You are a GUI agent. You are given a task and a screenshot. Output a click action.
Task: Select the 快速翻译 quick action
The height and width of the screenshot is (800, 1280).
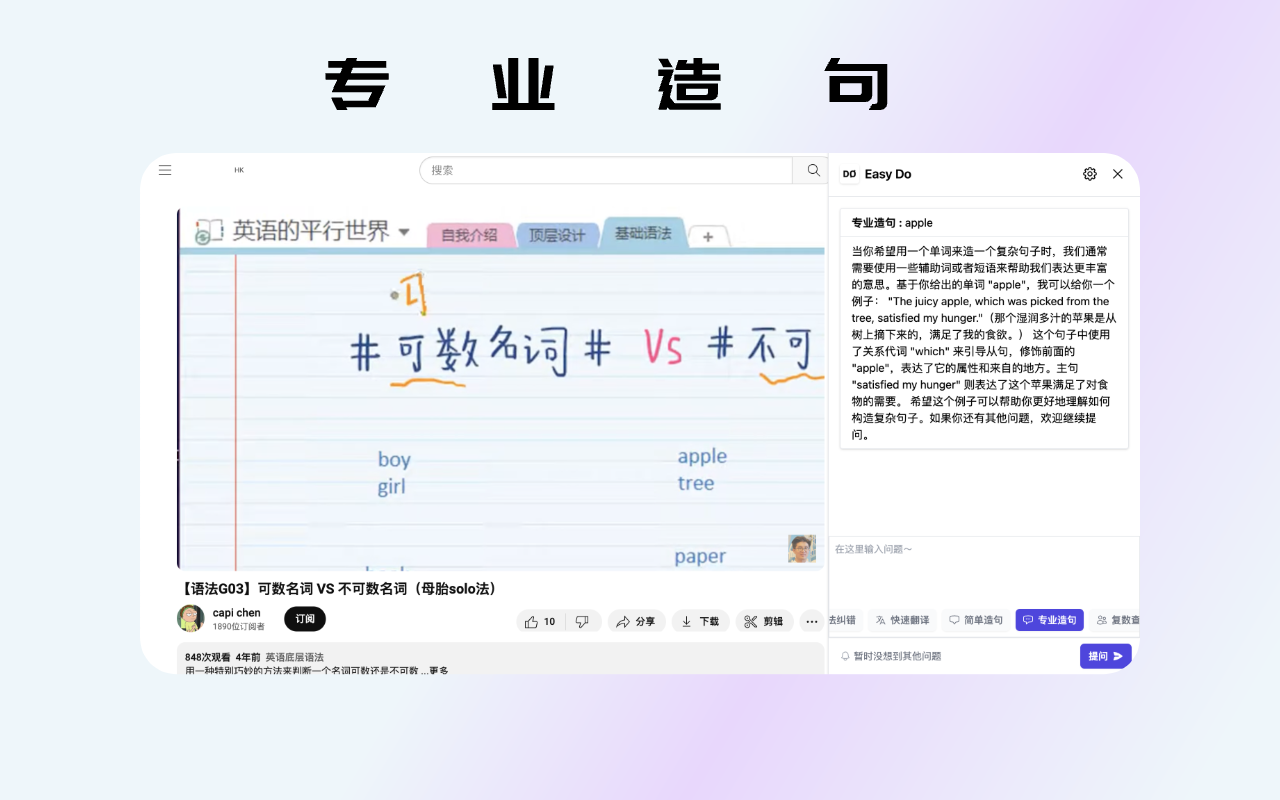pyautogui.click(x=902, y=620)
